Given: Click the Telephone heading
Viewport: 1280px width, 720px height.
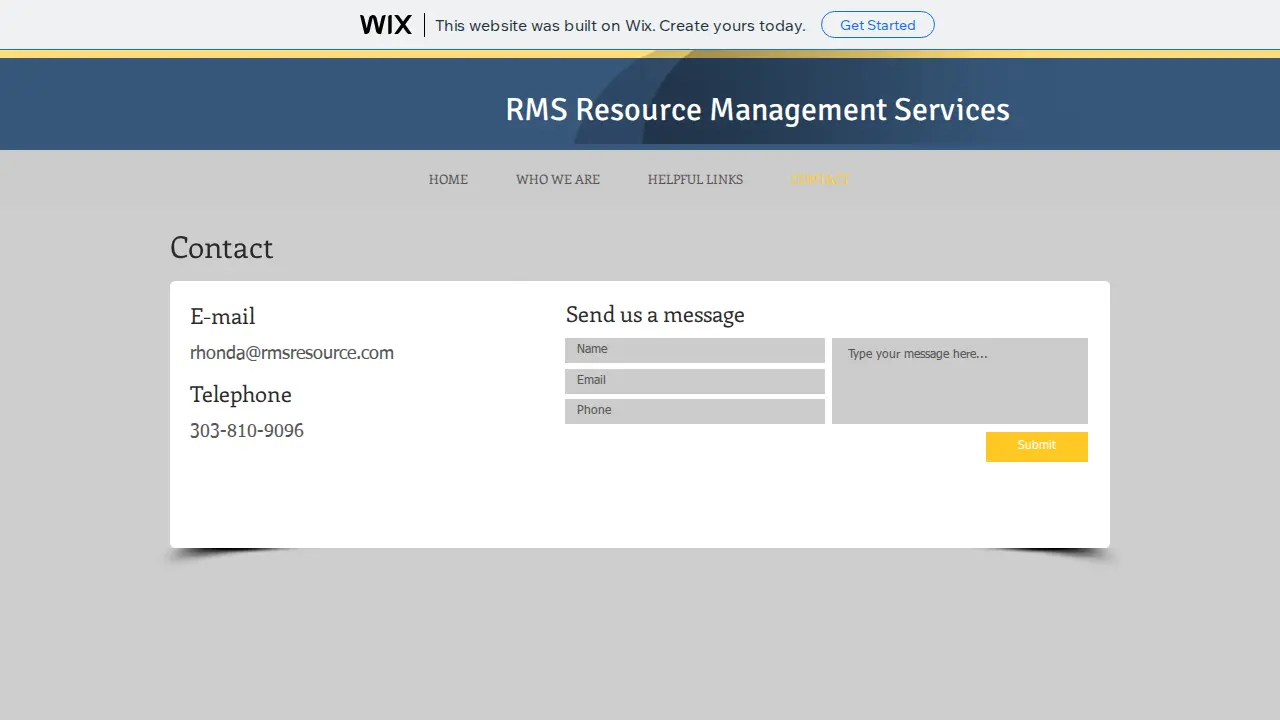Looking at the screenshot, I should 241,394.
